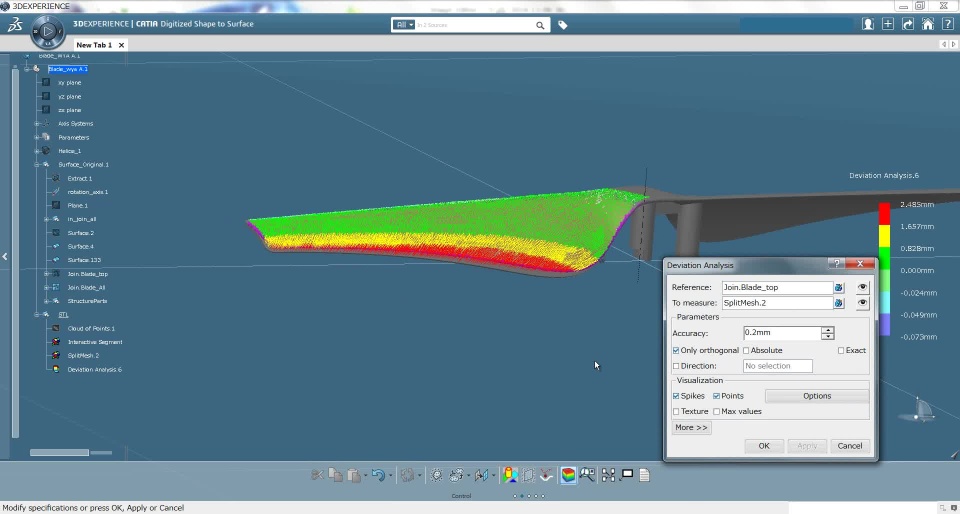The image size is (960, 514).
Task: Click the Paste icon in toolbar
Action: [x=353, y=475]
